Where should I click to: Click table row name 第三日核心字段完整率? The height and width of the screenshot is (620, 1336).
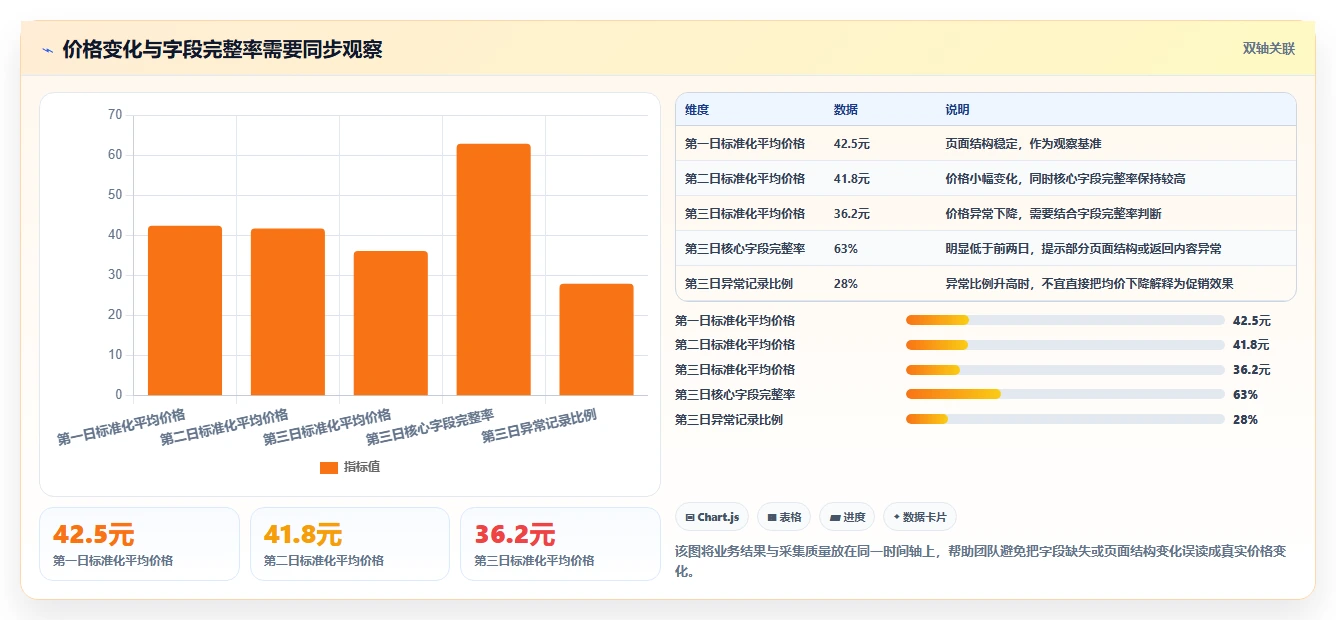coord(745,249)
